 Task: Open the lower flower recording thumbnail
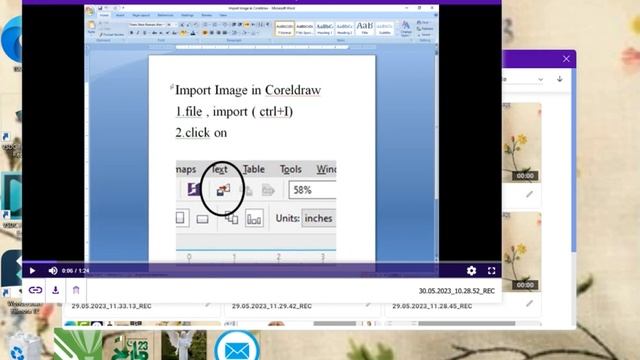(x=522, y=251)
